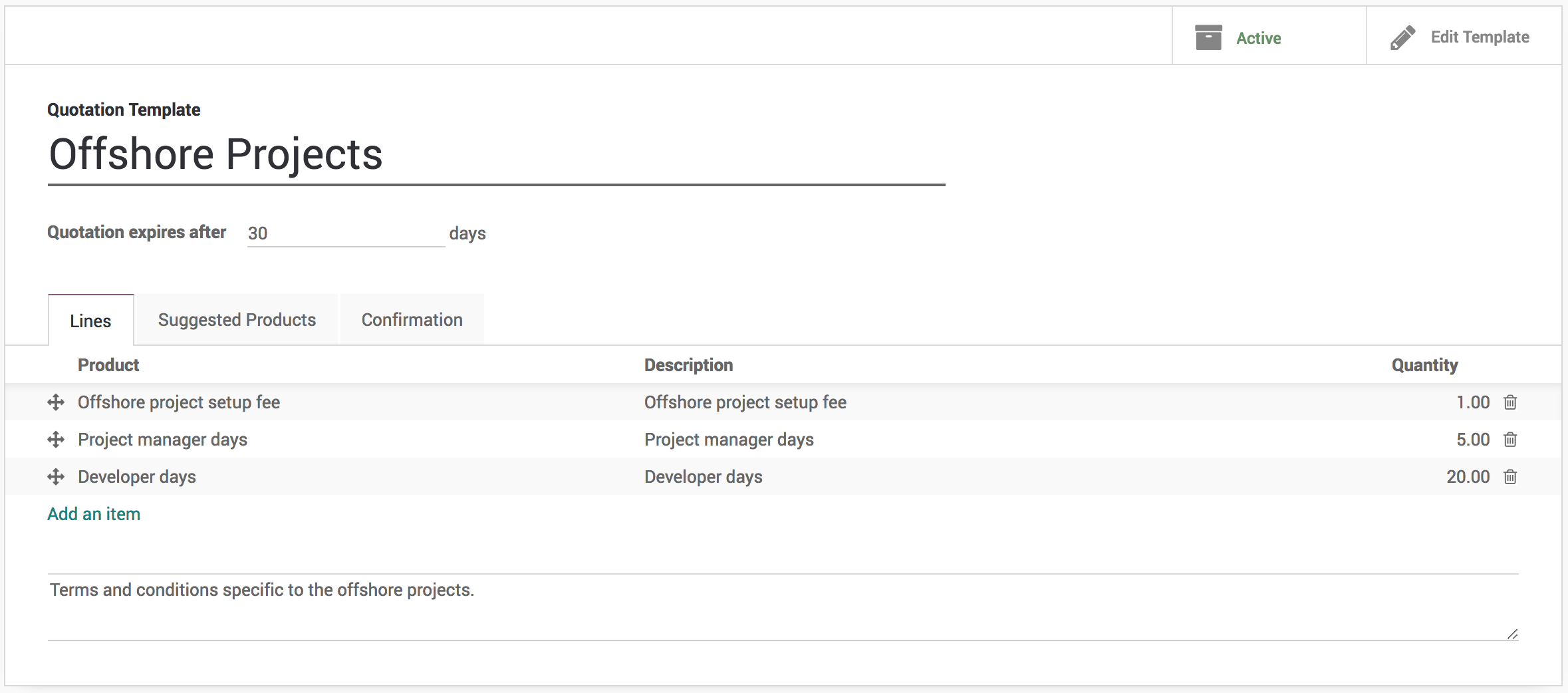Delete the Developer days line
Viewport: 1568px width, 693px height.
1510,477
